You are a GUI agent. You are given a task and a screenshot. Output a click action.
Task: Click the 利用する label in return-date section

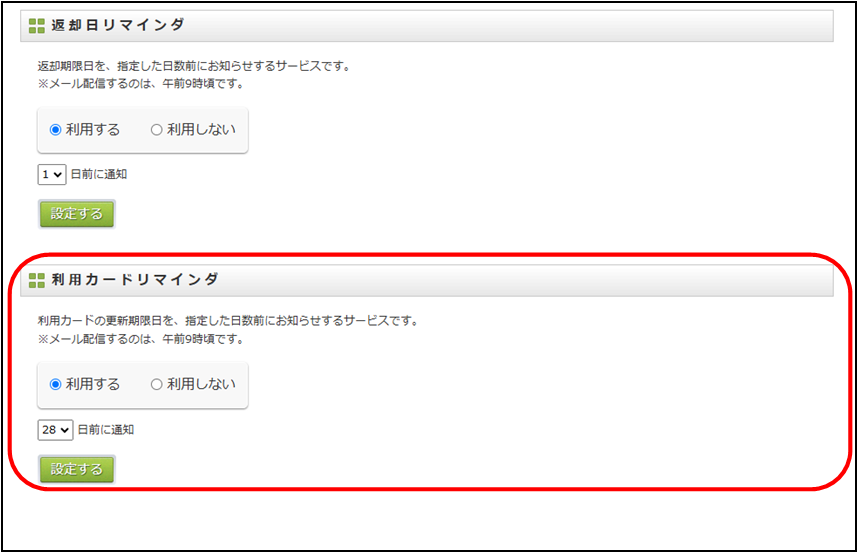pyautogui.click(x=92, y=130)
